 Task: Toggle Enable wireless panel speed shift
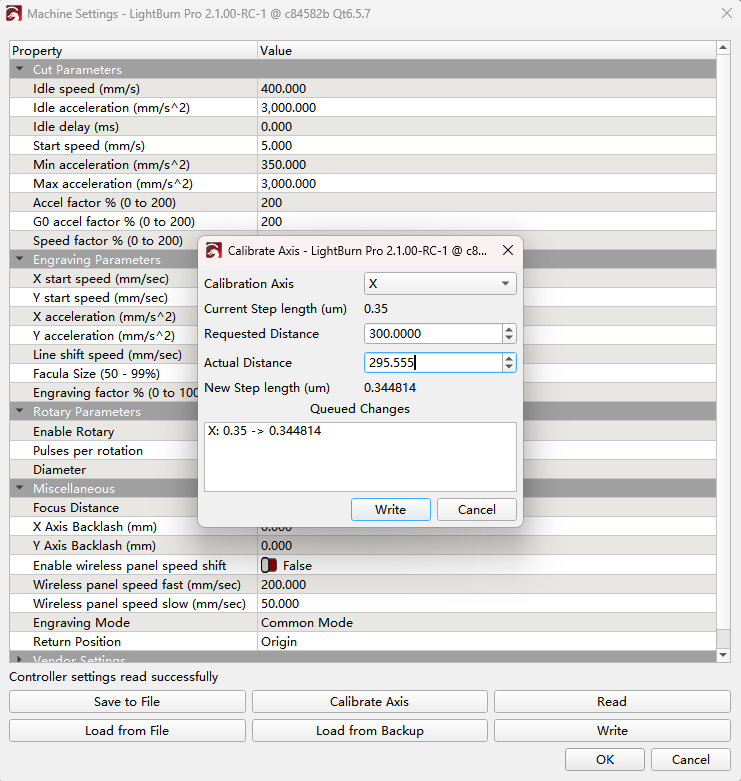(x=269, y=566)
